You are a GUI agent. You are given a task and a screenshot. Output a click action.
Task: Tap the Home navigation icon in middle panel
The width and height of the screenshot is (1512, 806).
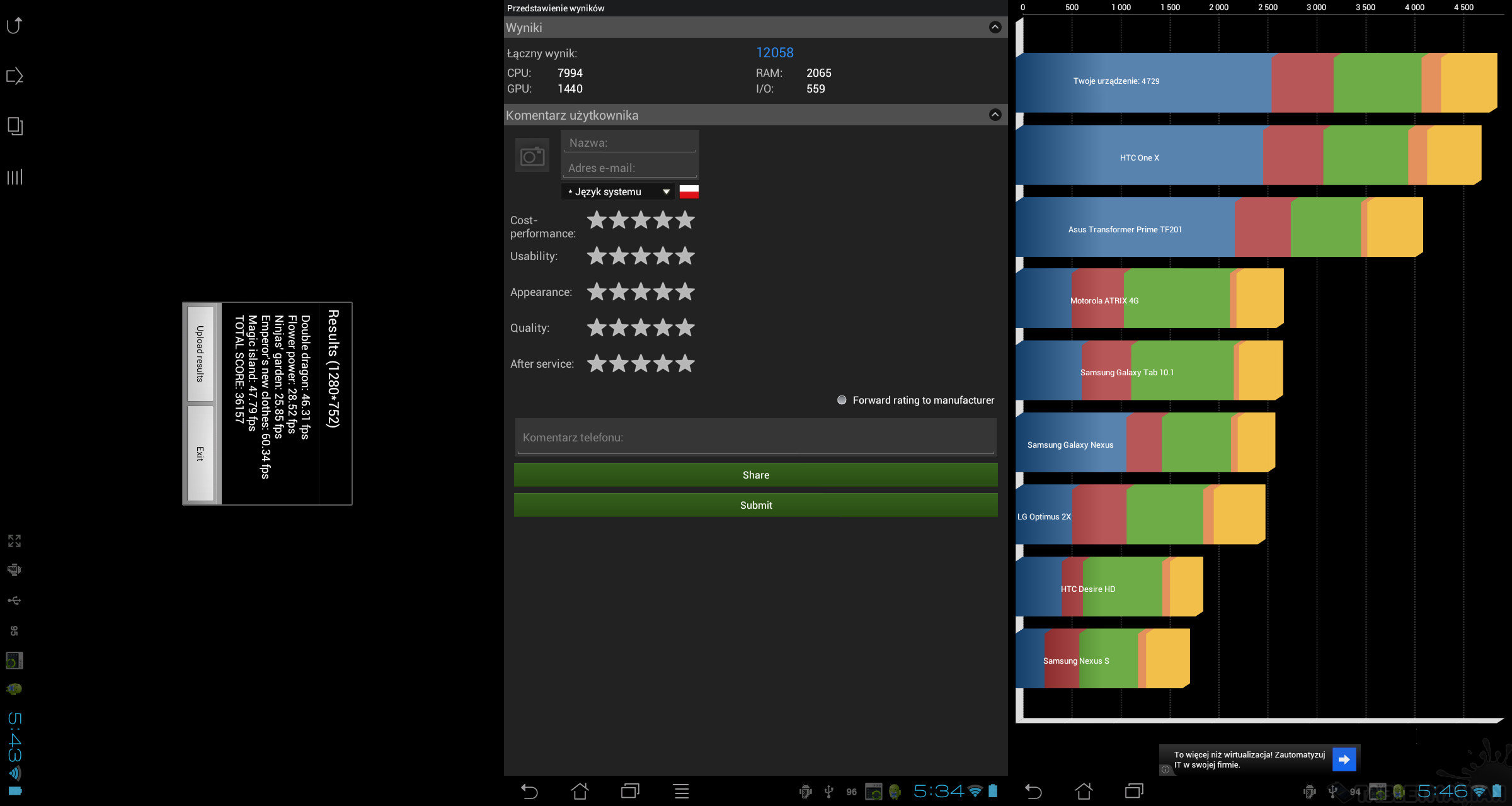pos(580,792)
